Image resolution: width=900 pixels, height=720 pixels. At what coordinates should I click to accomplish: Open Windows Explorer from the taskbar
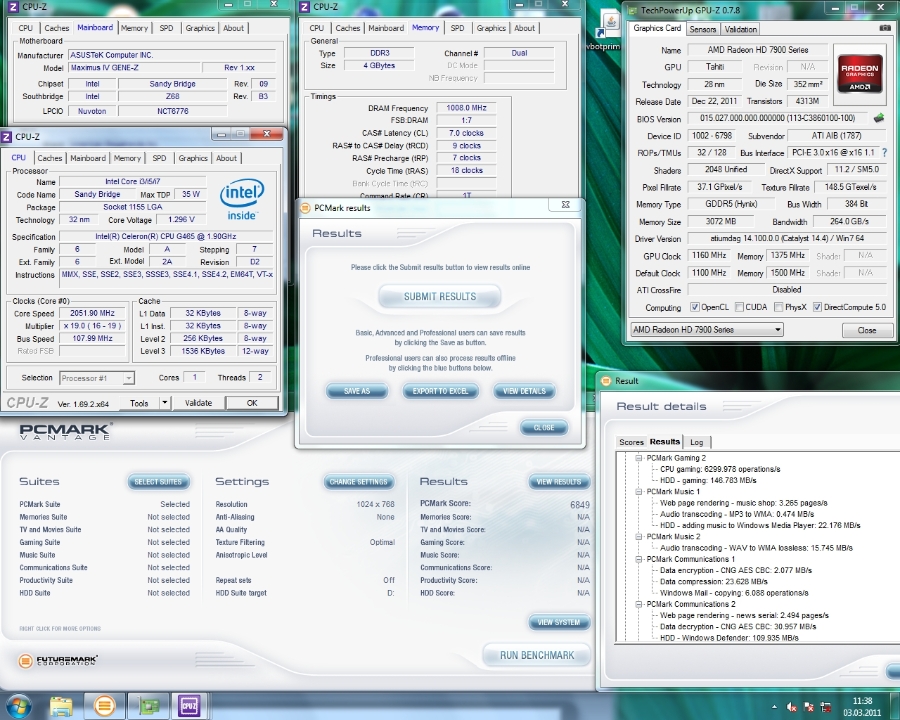61,706
